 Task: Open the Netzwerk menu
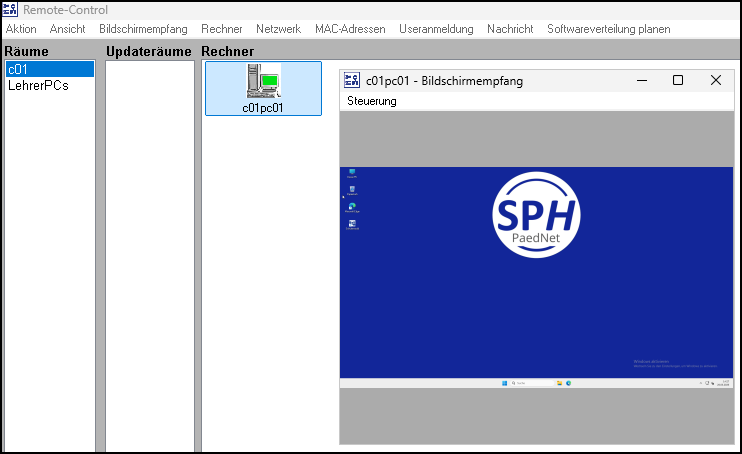coord(278,29)
